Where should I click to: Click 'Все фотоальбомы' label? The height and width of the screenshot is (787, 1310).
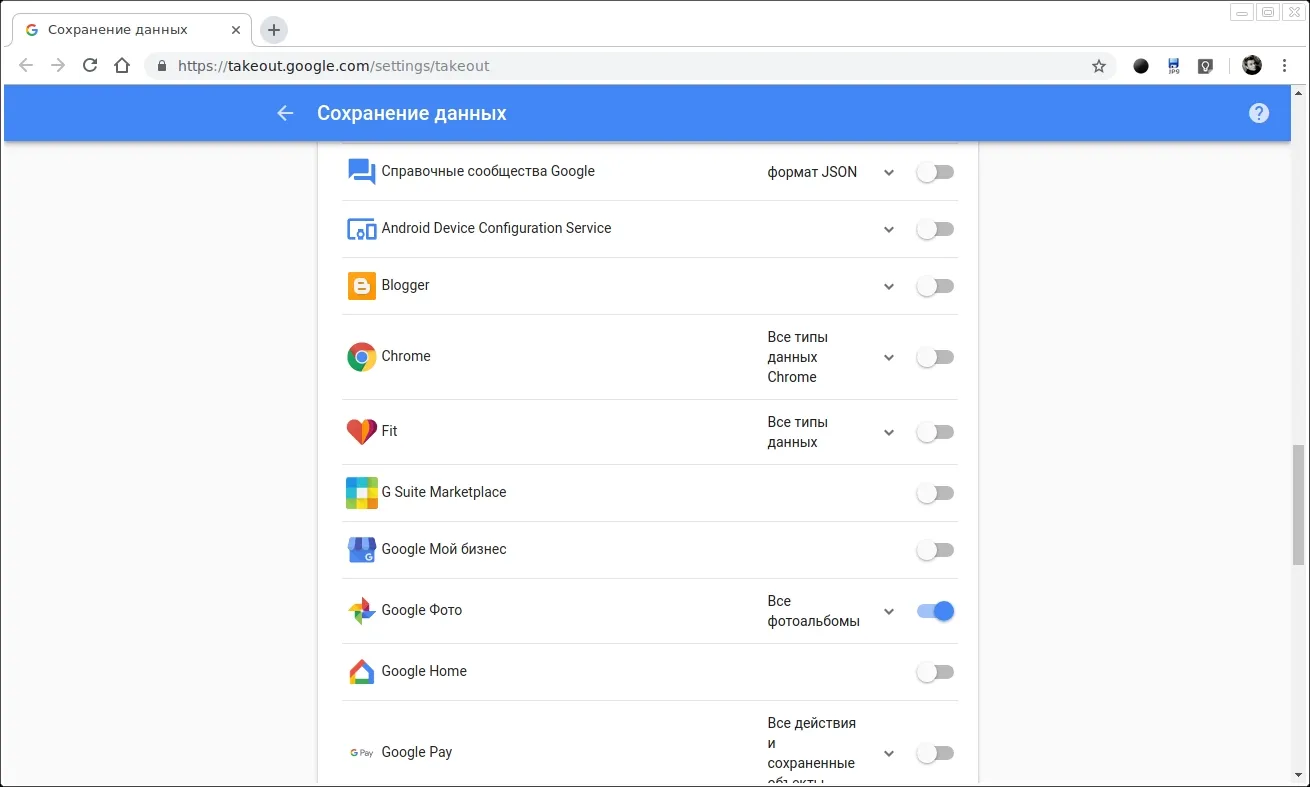pyautogui.click(x=813, y=611)
